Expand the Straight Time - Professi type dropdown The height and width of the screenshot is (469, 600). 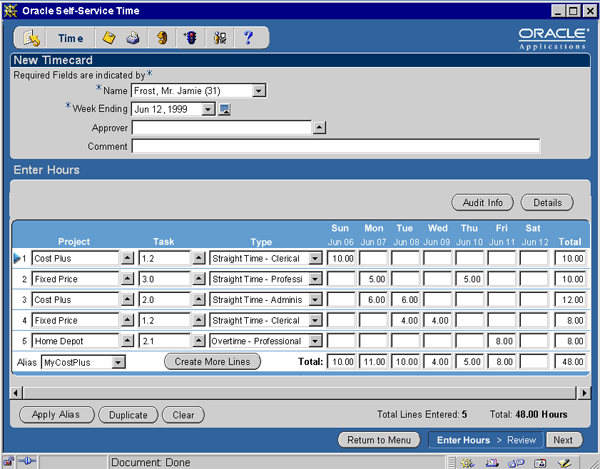coord(315,279)
